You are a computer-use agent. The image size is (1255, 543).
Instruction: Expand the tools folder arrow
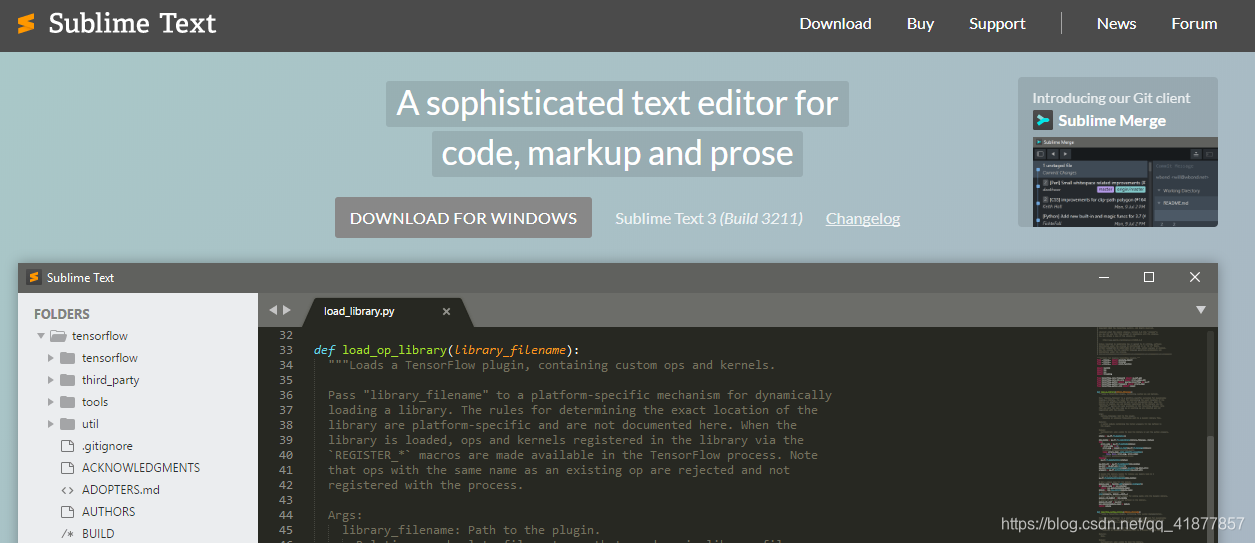tap(51, 402)
